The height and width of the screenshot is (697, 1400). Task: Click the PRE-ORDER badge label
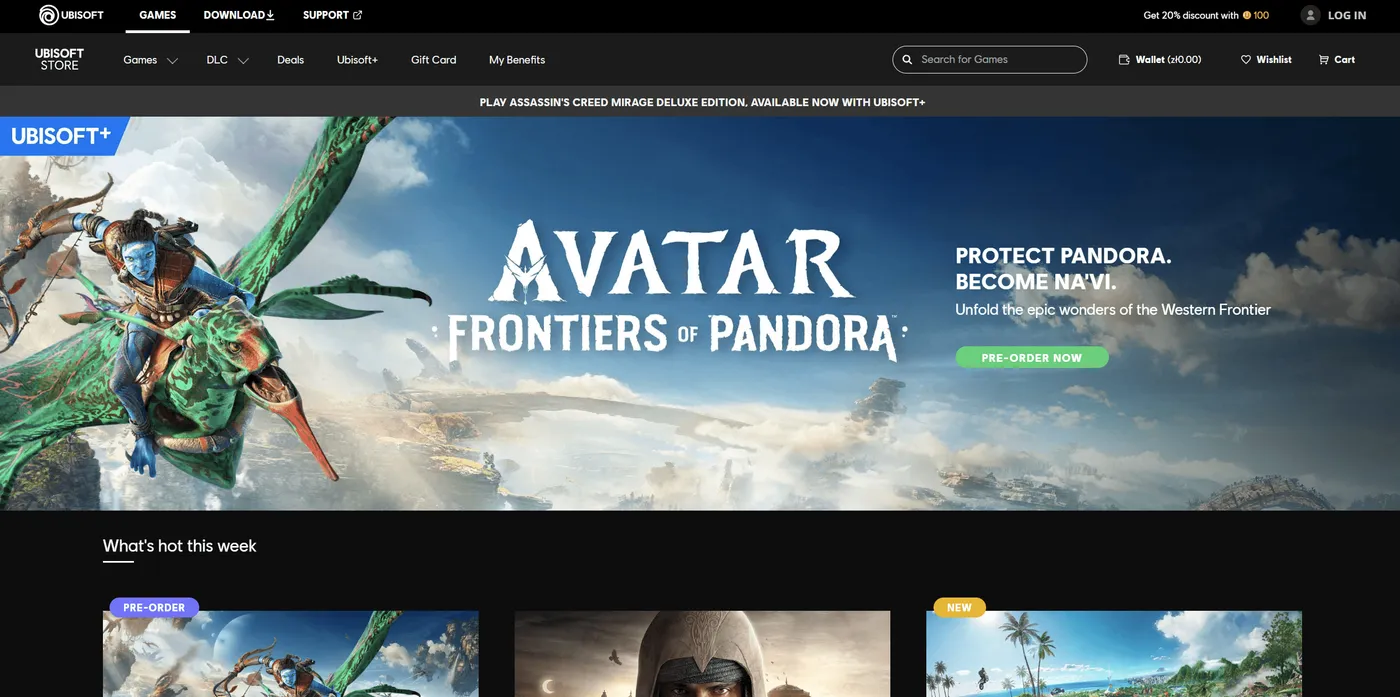click(x=154, y=607)
